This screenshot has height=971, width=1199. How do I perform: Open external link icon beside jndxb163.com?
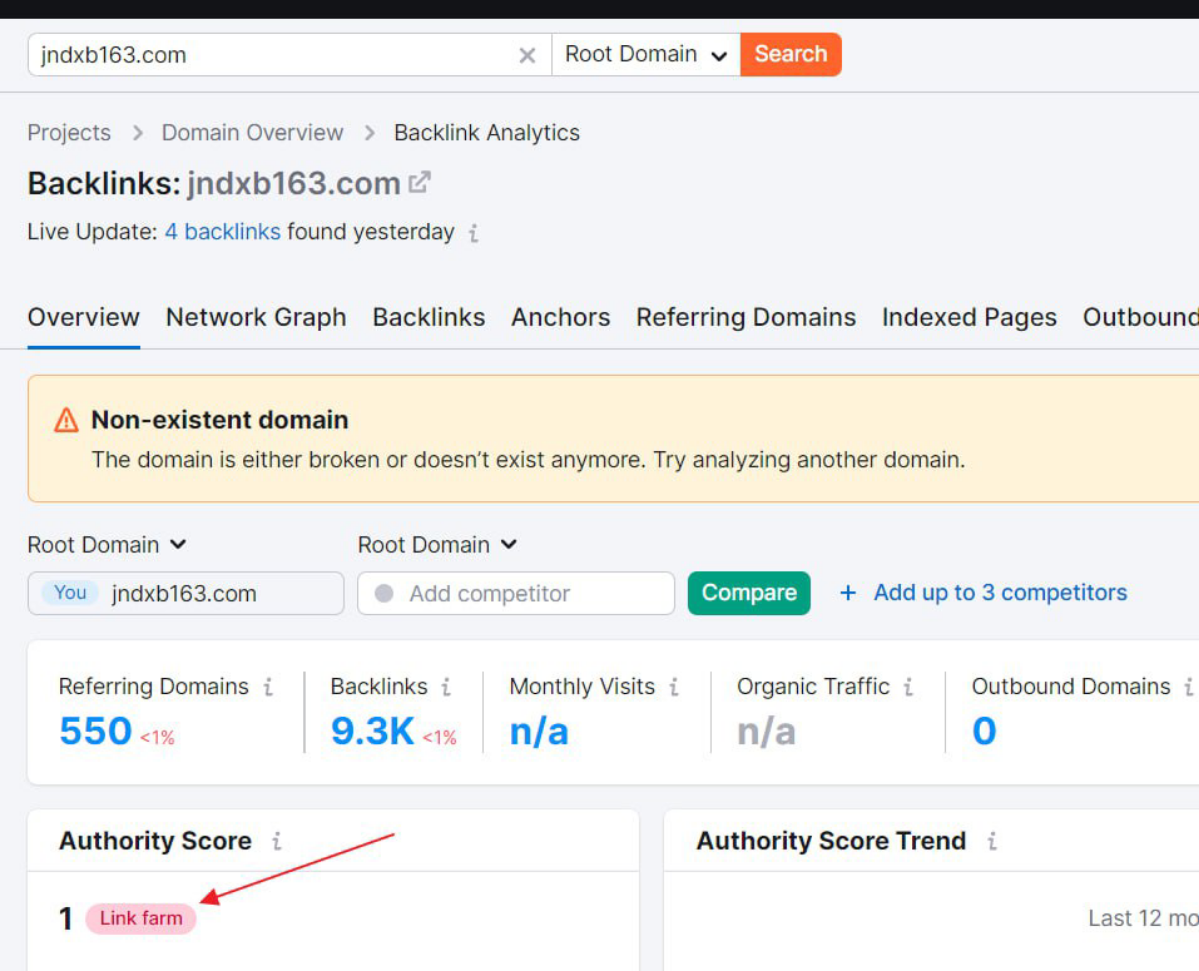420,183
